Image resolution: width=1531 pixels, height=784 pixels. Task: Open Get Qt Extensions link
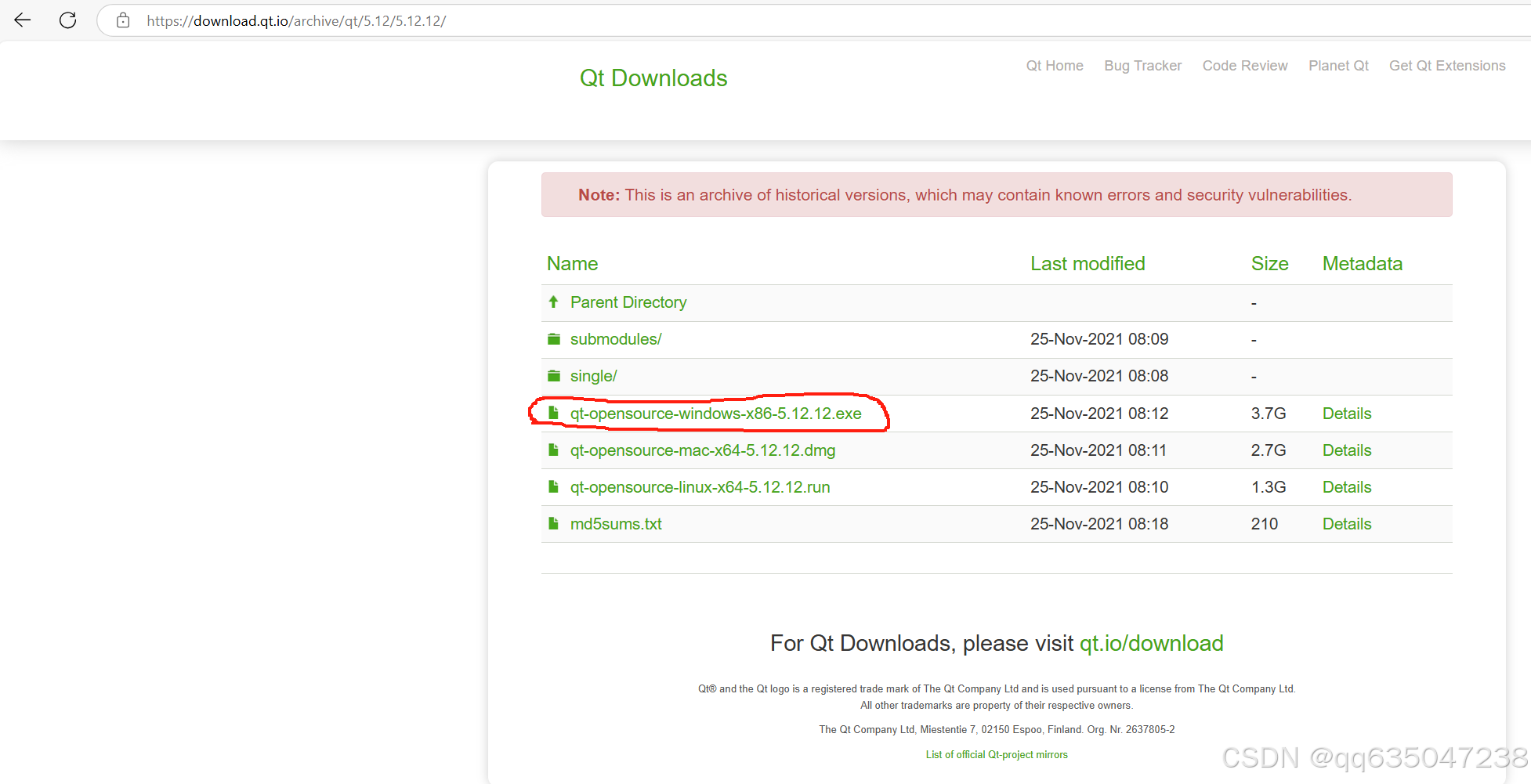[1447, 66]
